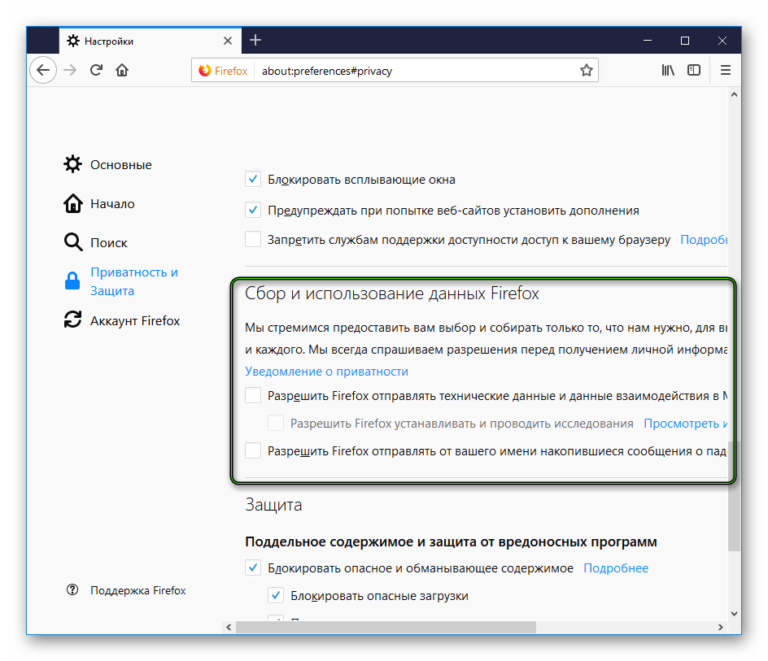
Task: Uncheck Блокировать опасное и обманывающее содержимое
Action: click(x=253, y=568)
